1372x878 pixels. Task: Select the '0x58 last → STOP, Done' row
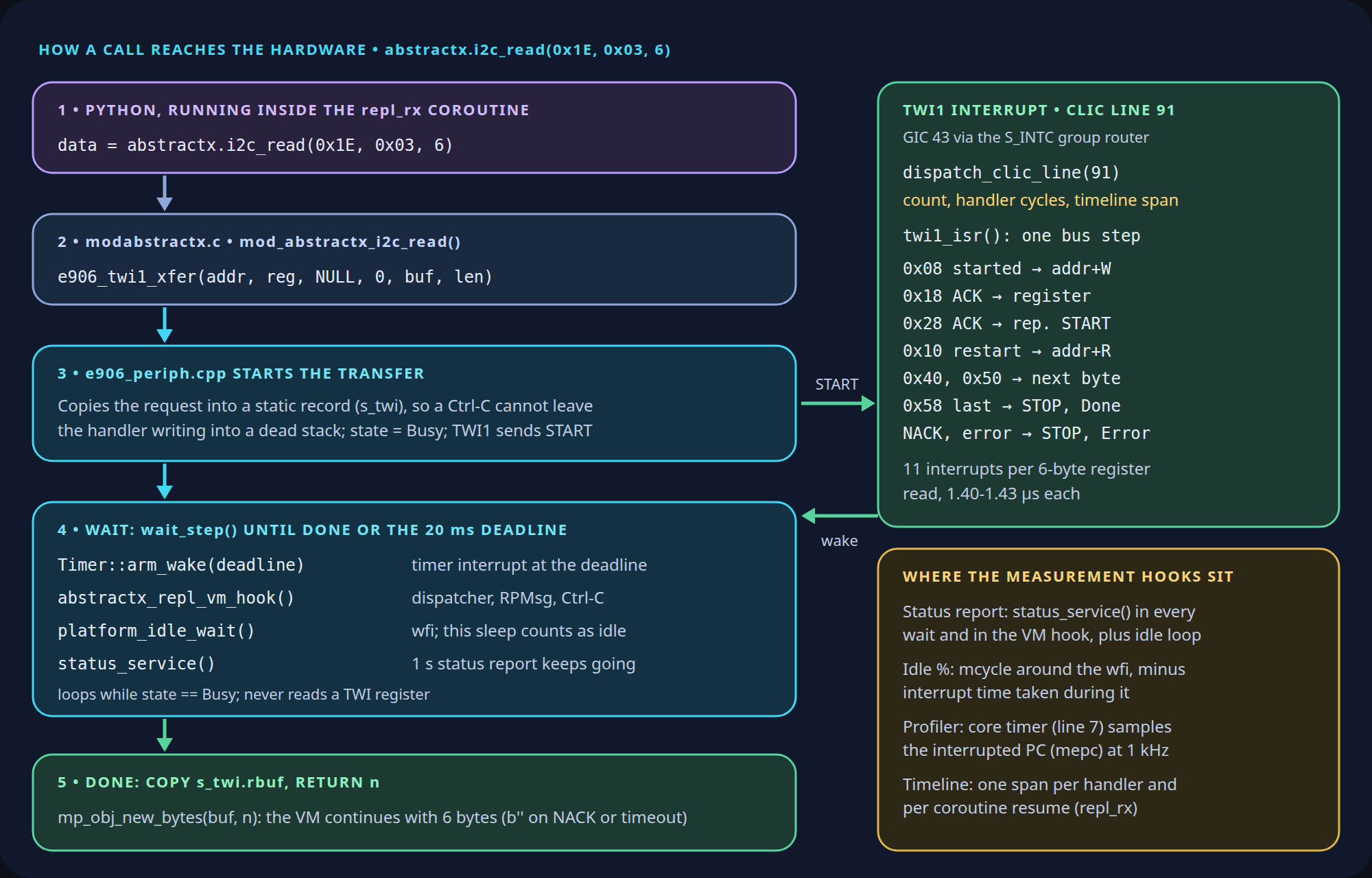[x=1012, y=406]
